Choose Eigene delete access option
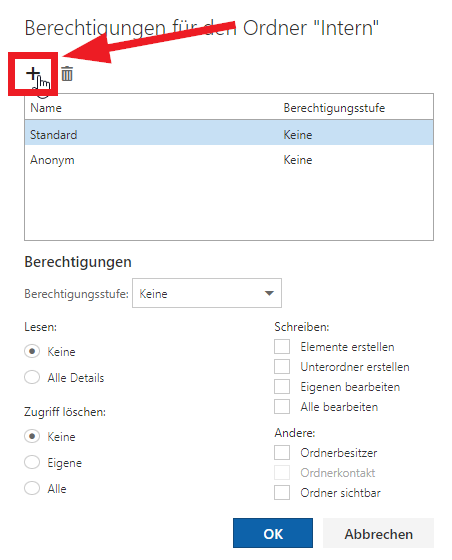This screenshot has height=560, width=452. click(x=32, y=462)
